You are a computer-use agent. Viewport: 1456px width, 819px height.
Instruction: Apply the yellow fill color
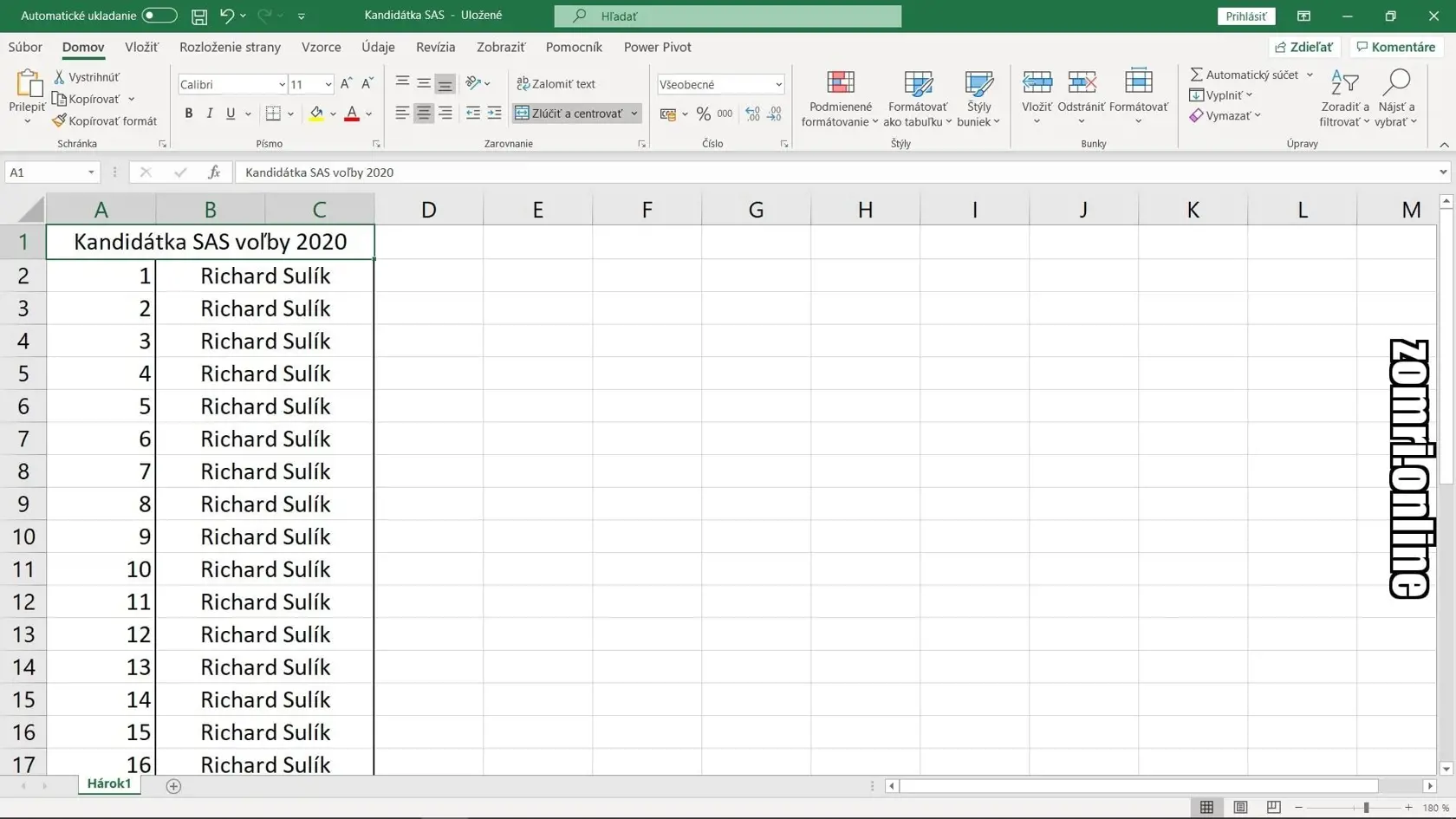tap(316, 114)
